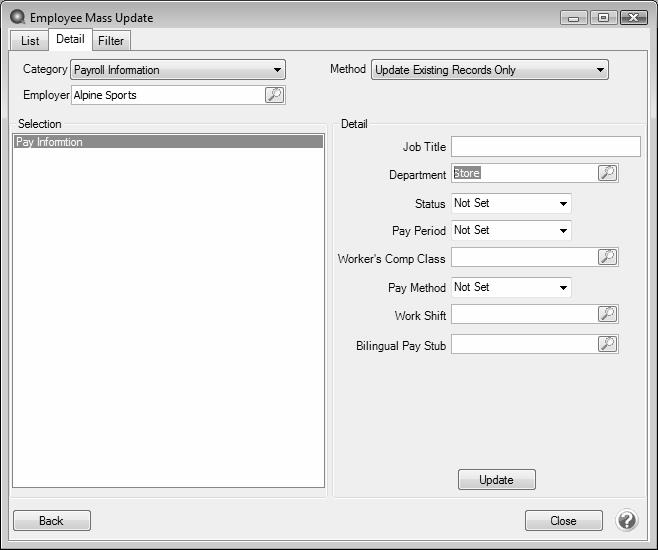This screenshot has width=658, height=550.
Task: Expand the Status dropdown
Action: point(564,203)
